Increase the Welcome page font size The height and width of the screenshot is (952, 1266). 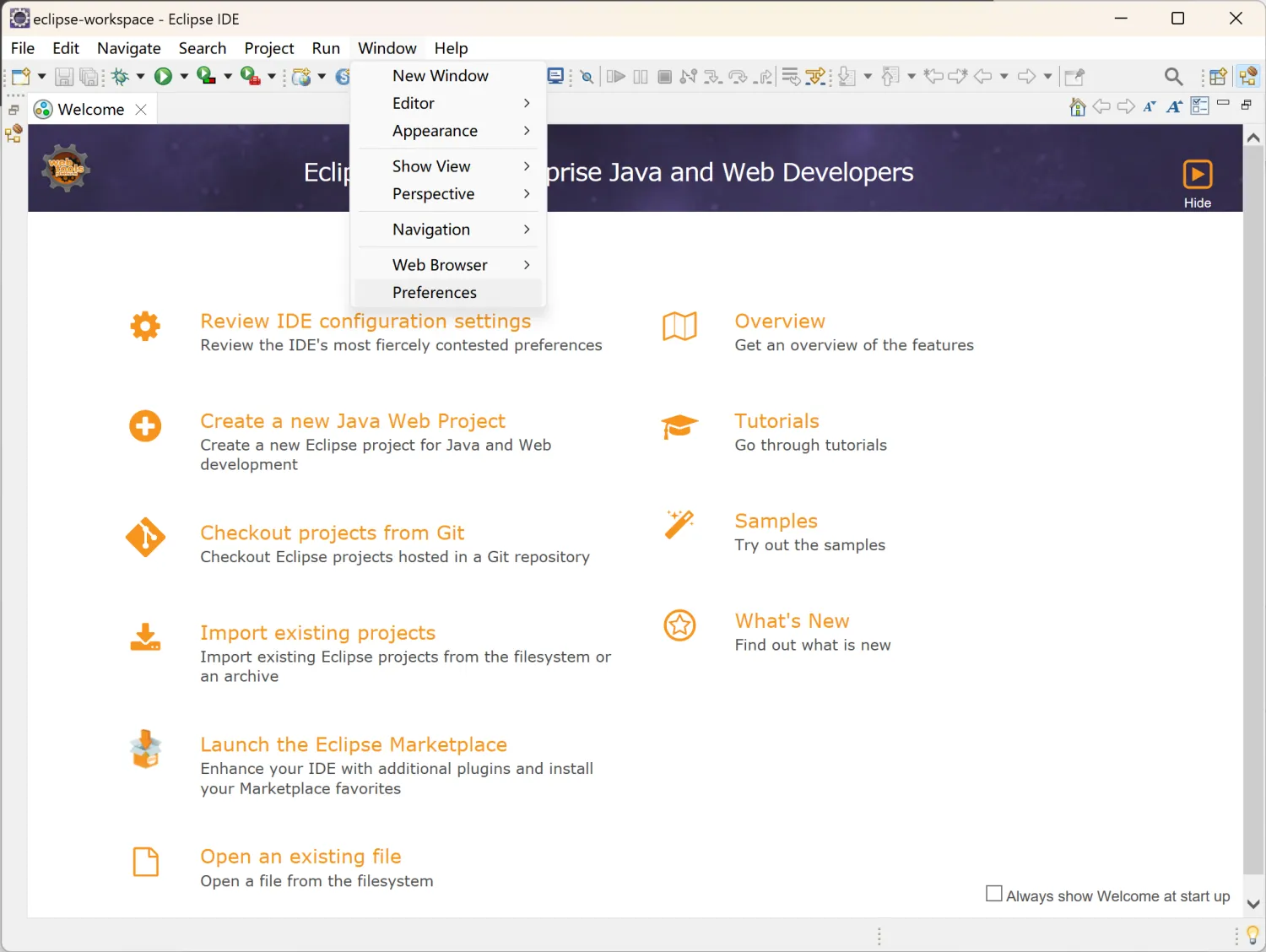1174,106
